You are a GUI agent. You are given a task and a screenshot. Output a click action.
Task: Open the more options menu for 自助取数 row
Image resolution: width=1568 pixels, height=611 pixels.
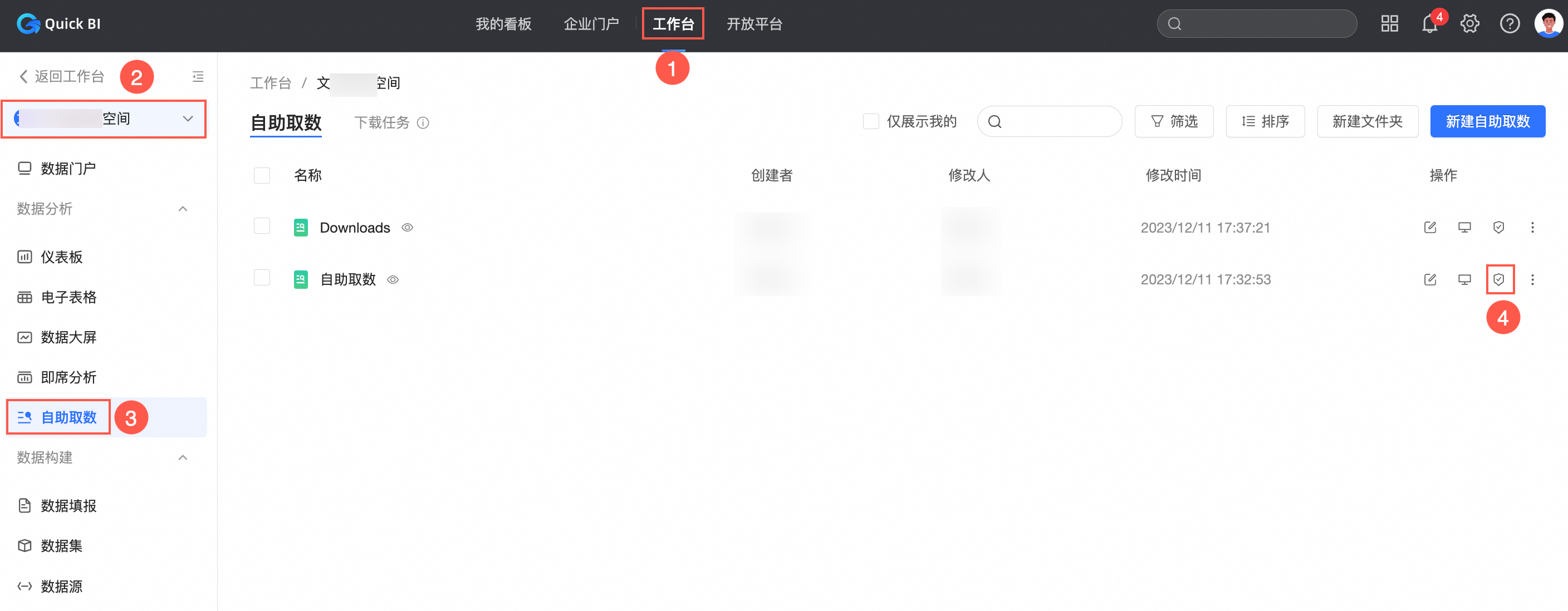[x=1532, y=279]
